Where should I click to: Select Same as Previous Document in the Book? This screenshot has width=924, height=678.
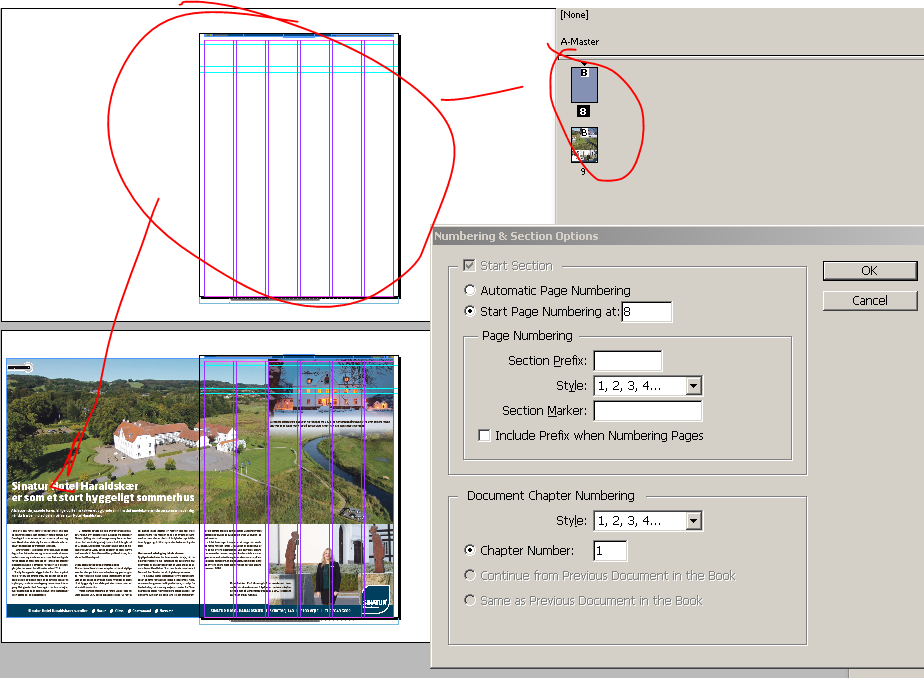click(470, 600)
